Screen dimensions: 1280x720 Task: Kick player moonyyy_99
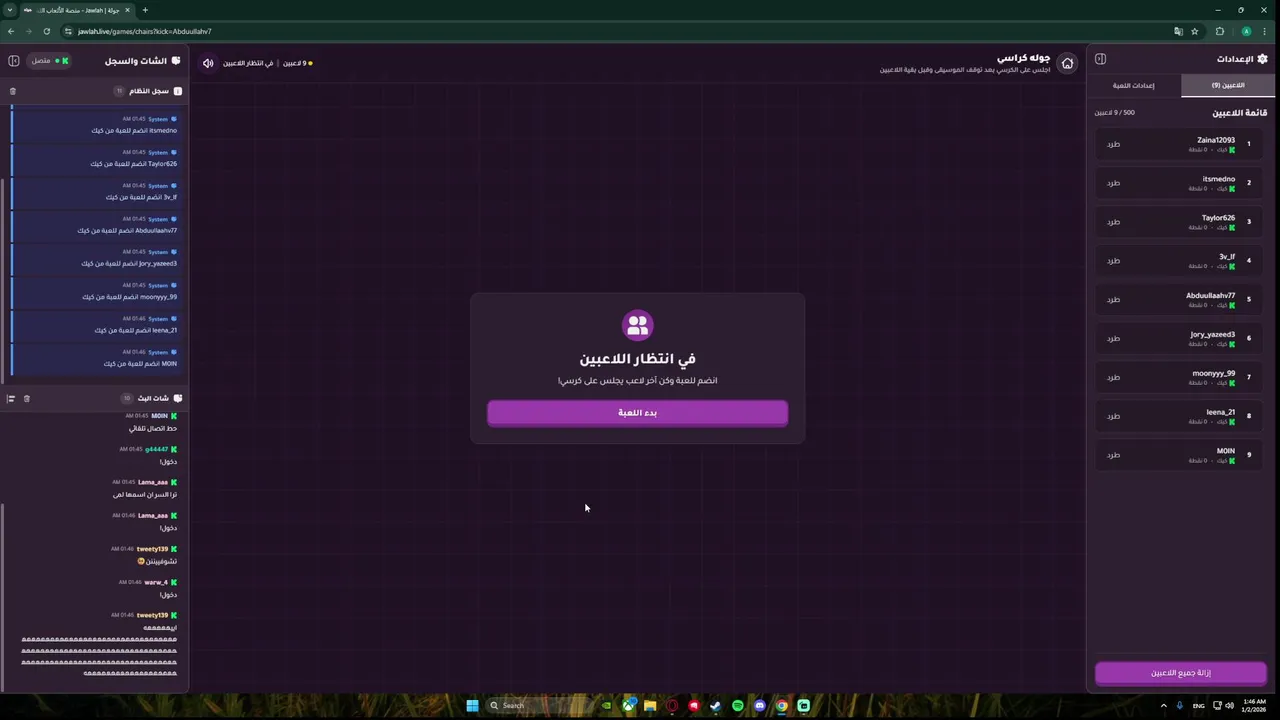[x=1113, y=377]
